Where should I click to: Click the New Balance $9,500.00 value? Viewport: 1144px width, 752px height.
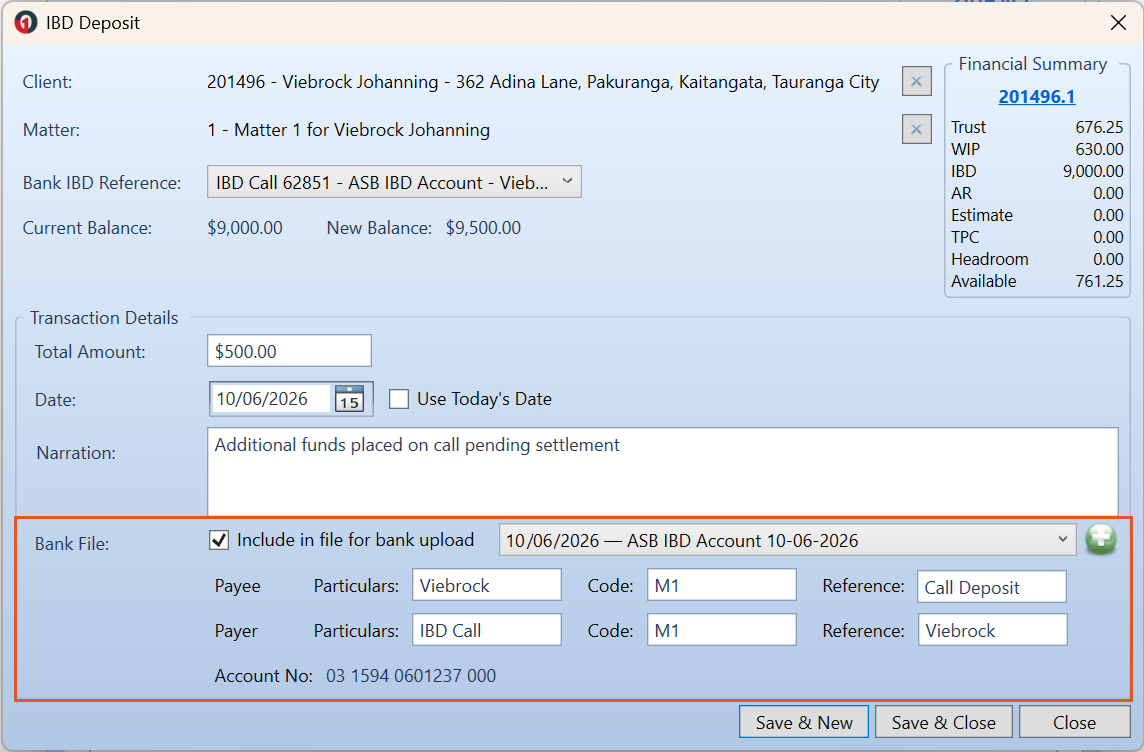(x=483, y=228)
